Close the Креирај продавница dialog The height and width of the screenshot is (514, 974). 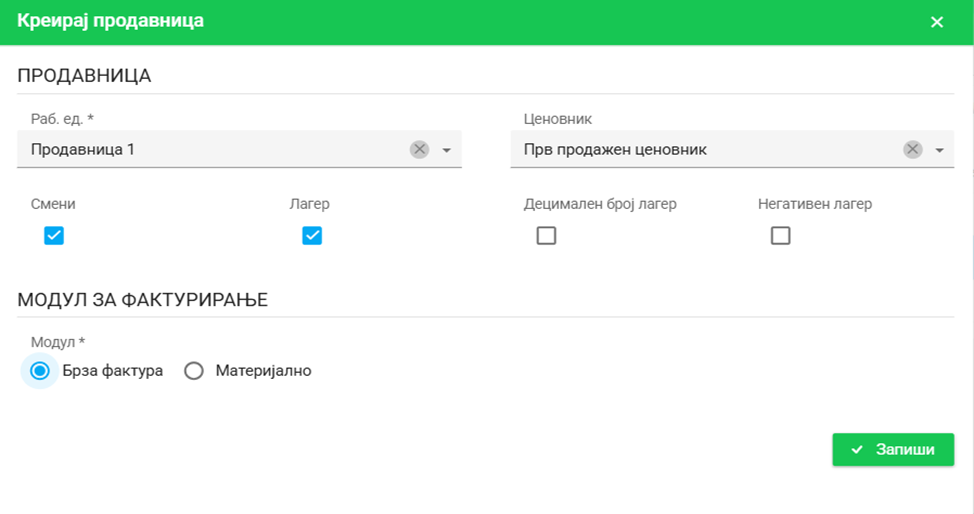pos(936,22)
